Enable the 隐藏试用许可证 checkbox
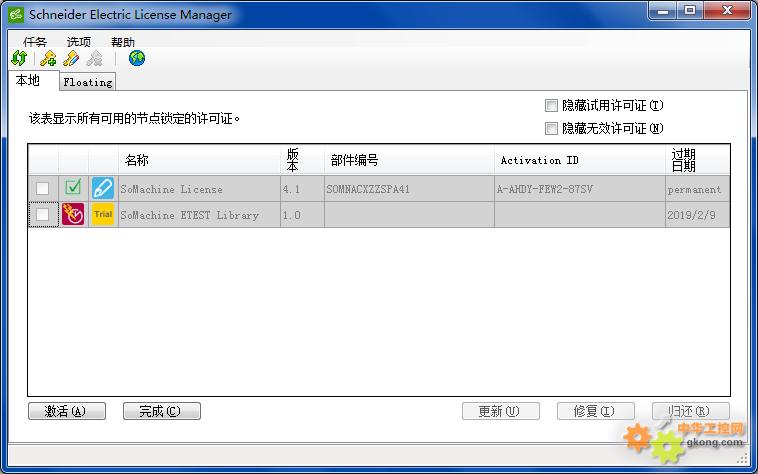The height and width of the screenshot is (474, 758). click(551, 106)
